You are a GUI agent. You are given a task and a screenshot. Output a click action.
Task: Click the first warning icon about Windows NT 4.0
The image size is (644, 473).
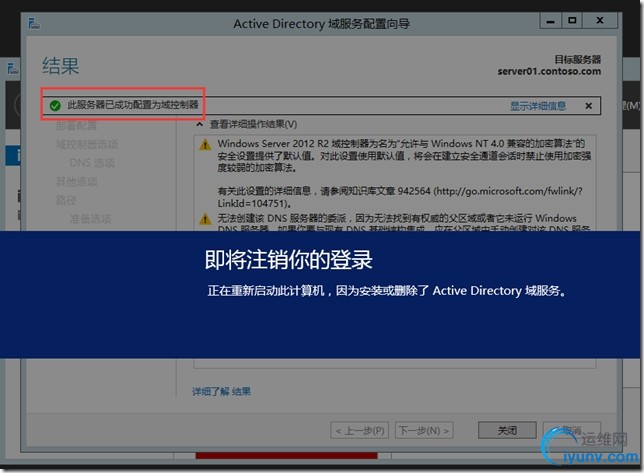205,145
